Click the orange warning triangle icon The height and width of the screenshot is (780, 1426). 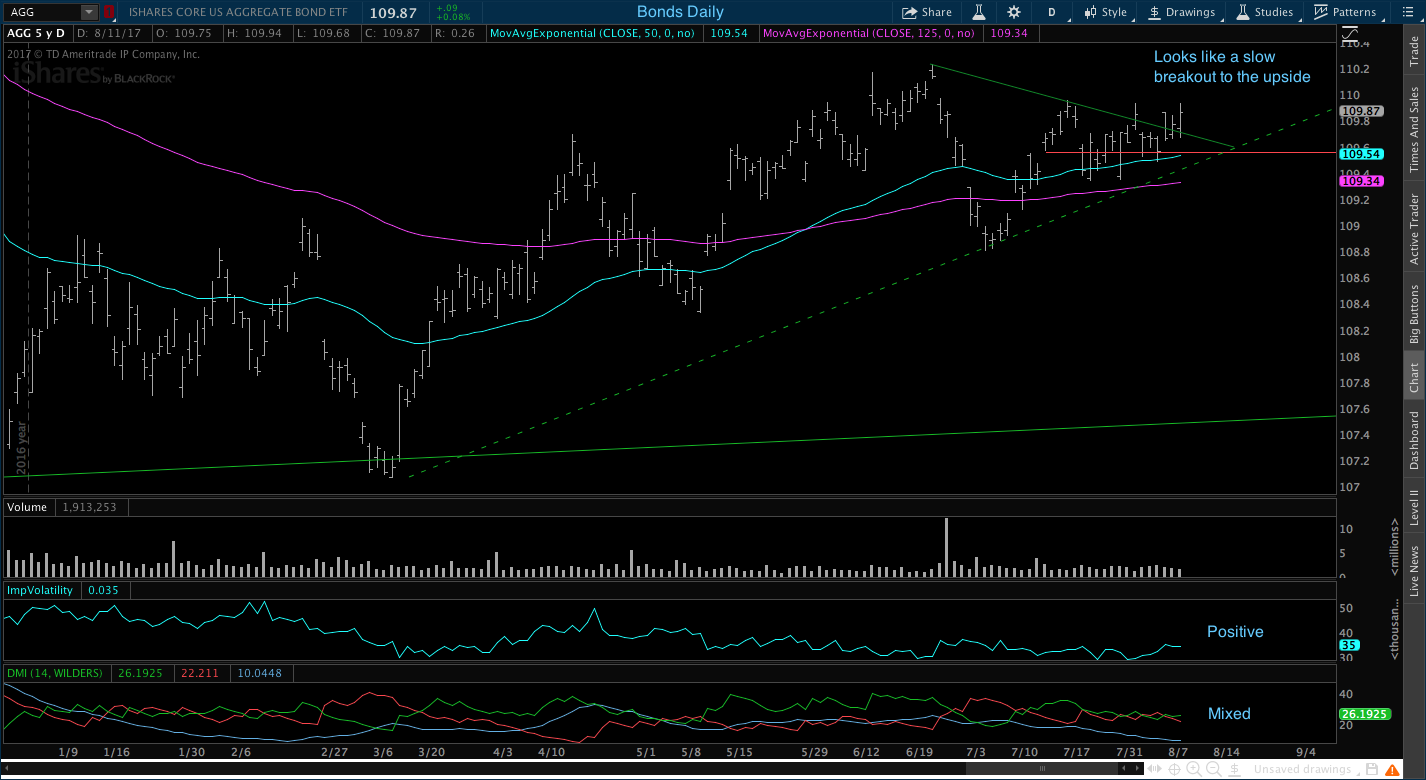click(1392, 769)
